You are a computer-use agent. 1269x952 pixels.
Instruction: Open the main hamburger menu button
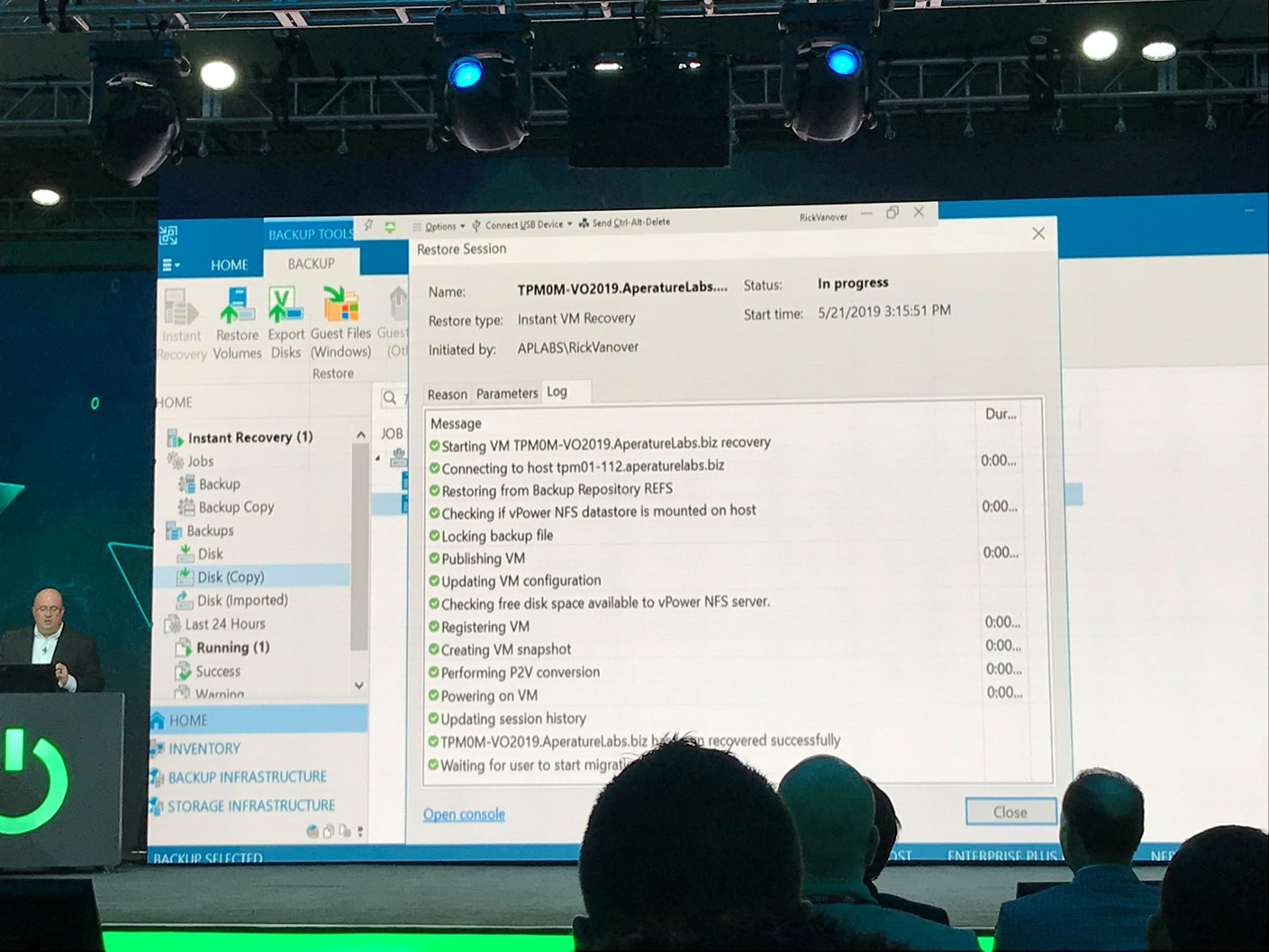click(x=170, y=266)
